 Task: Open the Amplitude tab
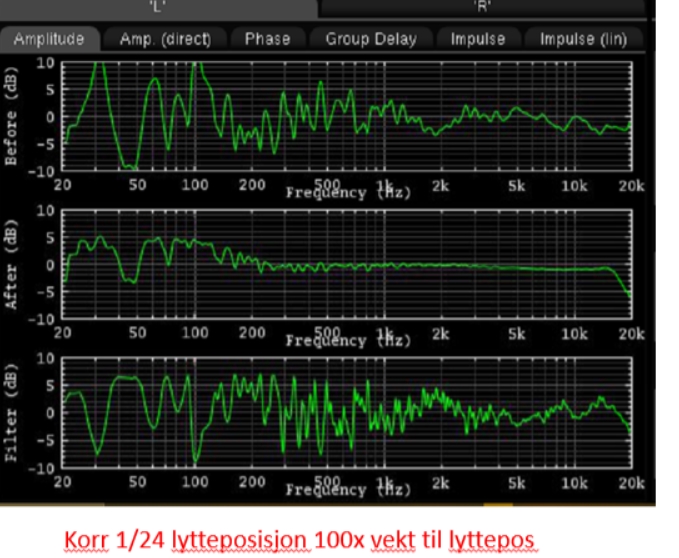coord(49,39)
